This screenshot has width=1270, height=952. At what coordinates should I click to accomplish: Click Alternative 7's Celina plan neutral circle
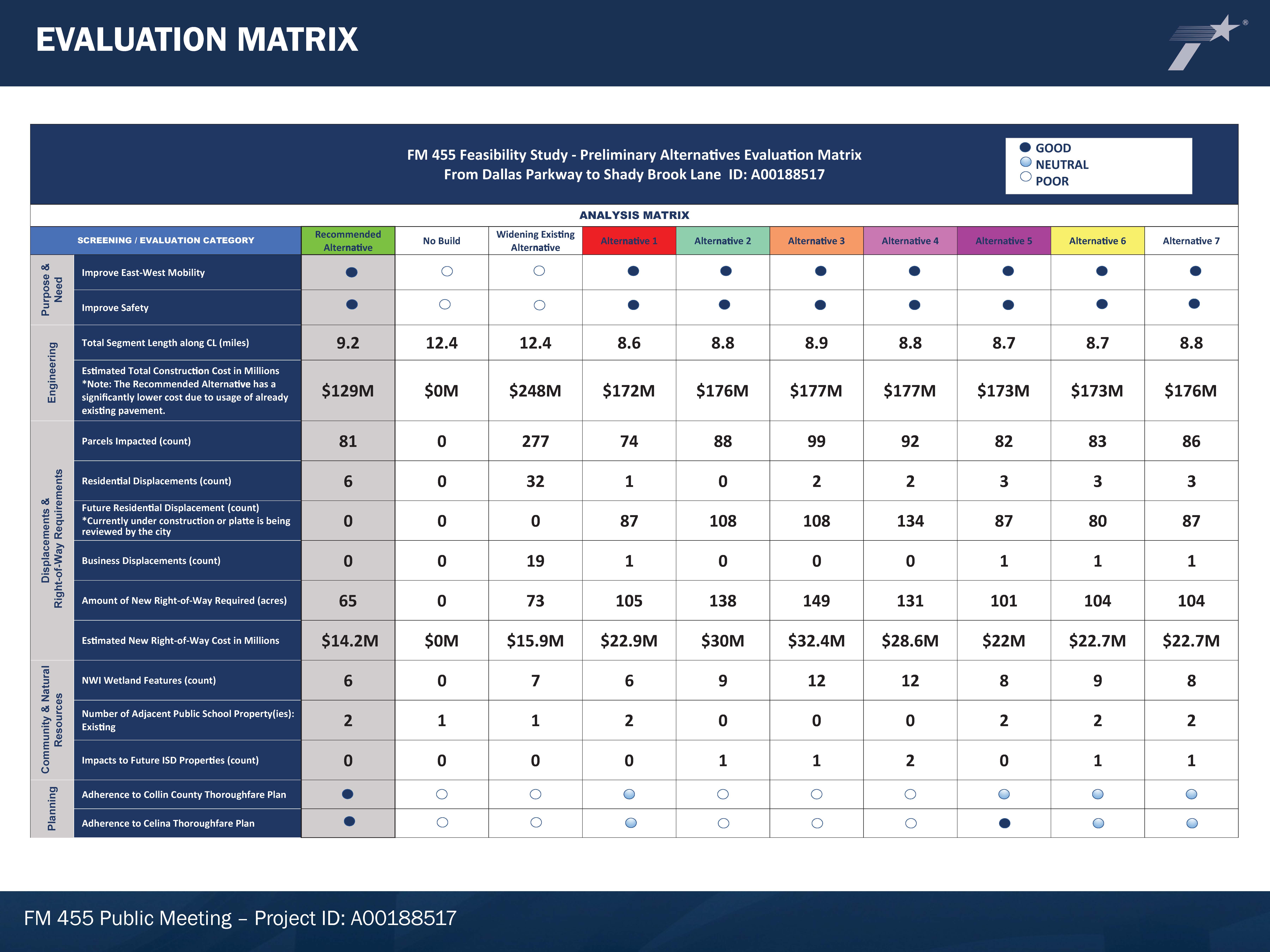tap(1192, 823)
